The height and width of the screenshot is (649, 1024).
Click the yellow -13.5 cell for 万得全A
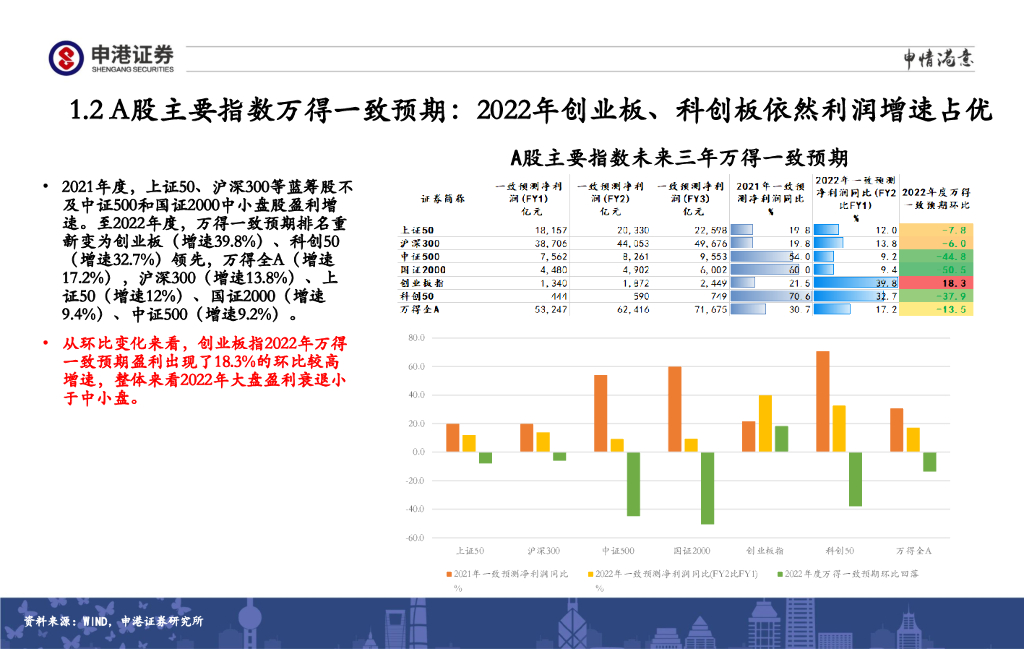pyautogui.click(x=936, y=309)
